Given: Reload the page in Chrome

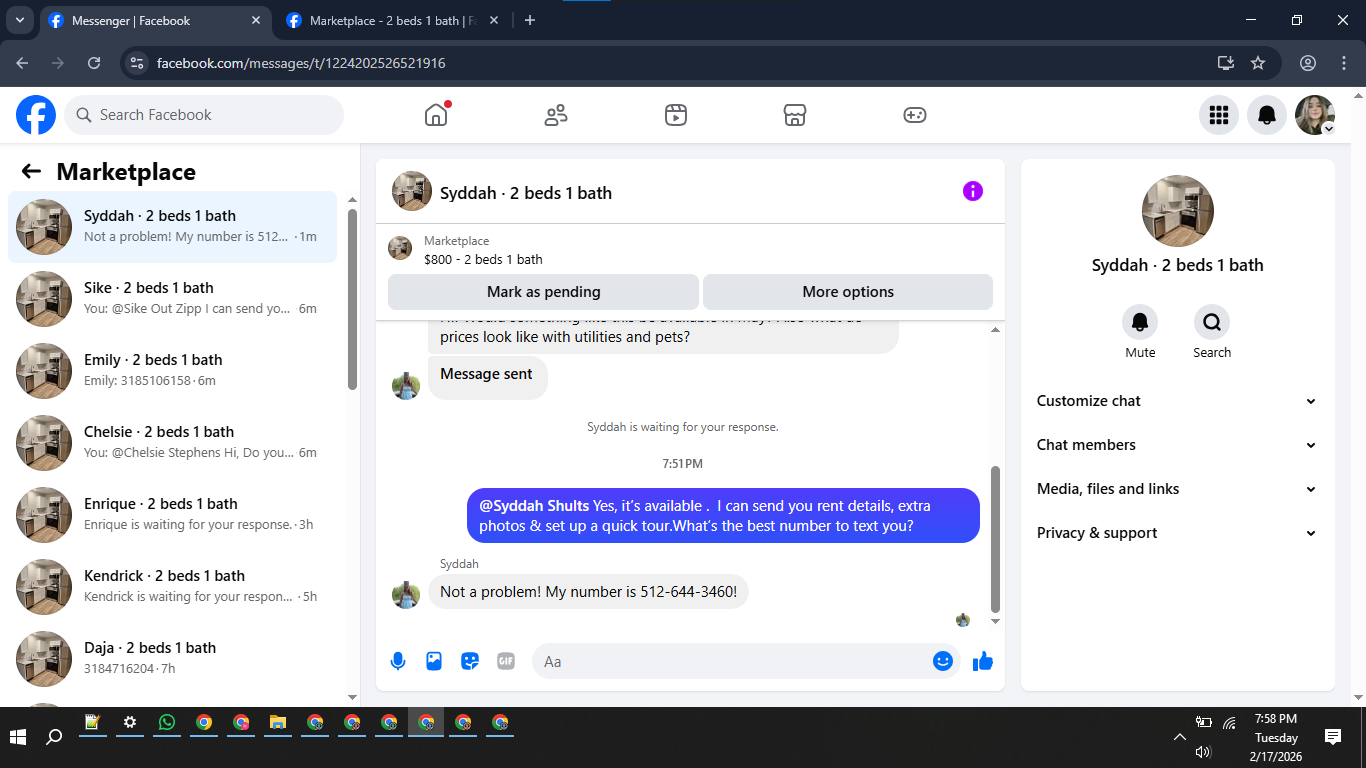Looking at the screenshot, I should 94,63.
